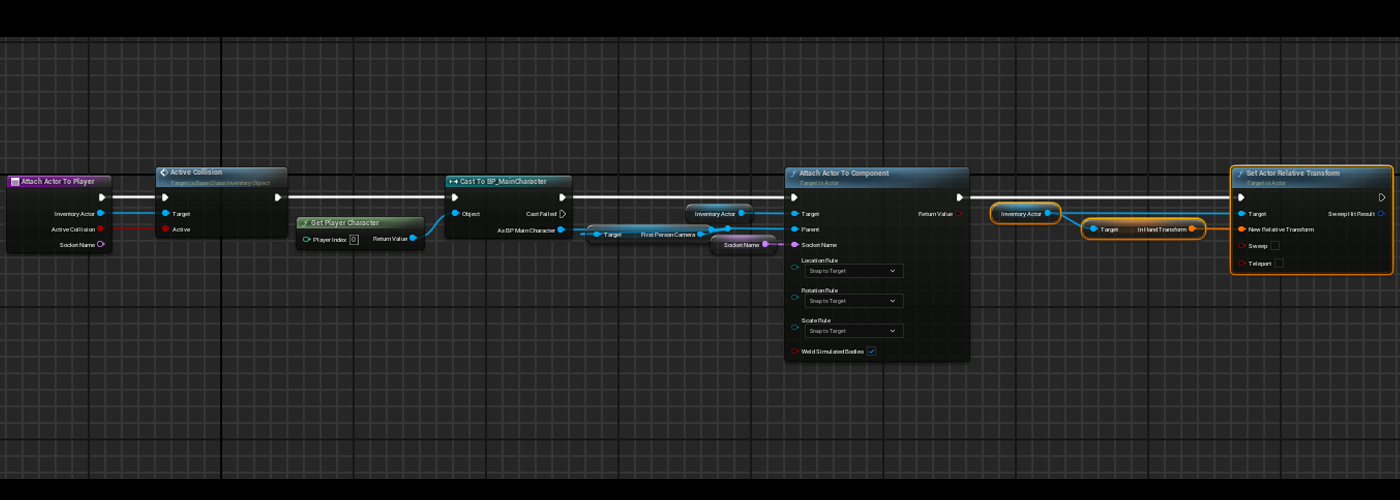Click the Socket Name pin on Attach Actor To Player
The width and height of the screenshot is (1400, 500).
pos(101,244)
